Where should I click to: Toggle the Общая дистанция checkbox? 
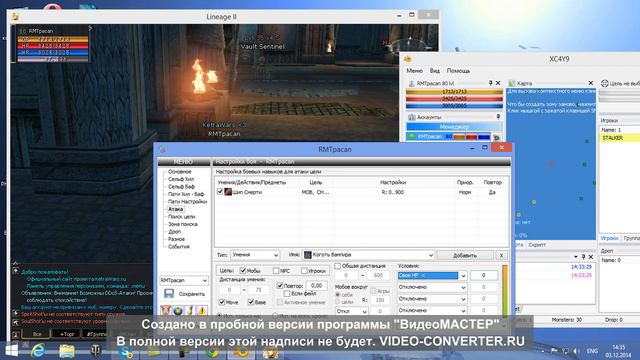338,266
